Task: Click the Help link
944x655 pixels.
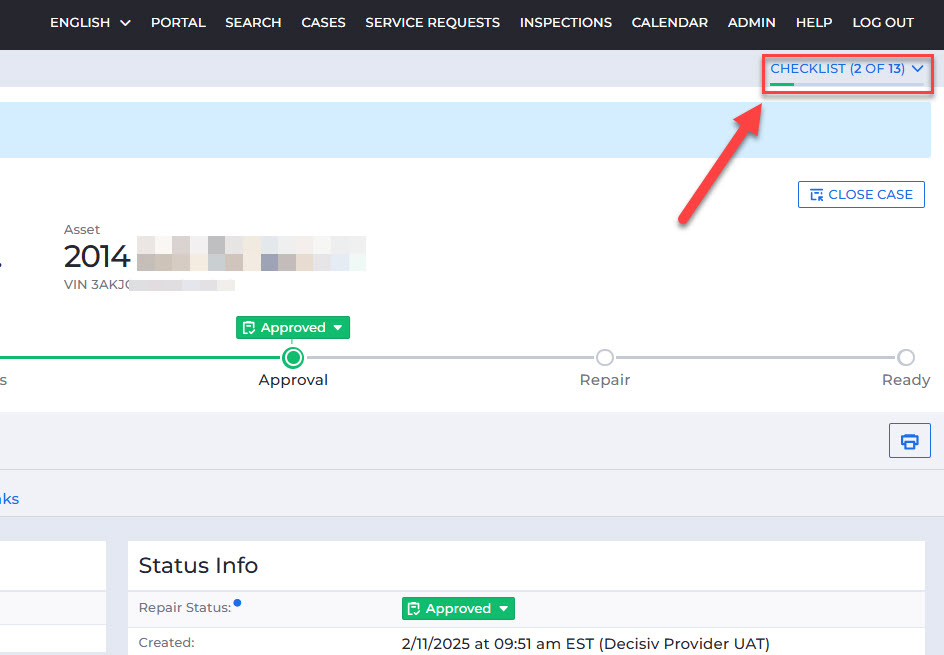Action: (x=813, y=22)
